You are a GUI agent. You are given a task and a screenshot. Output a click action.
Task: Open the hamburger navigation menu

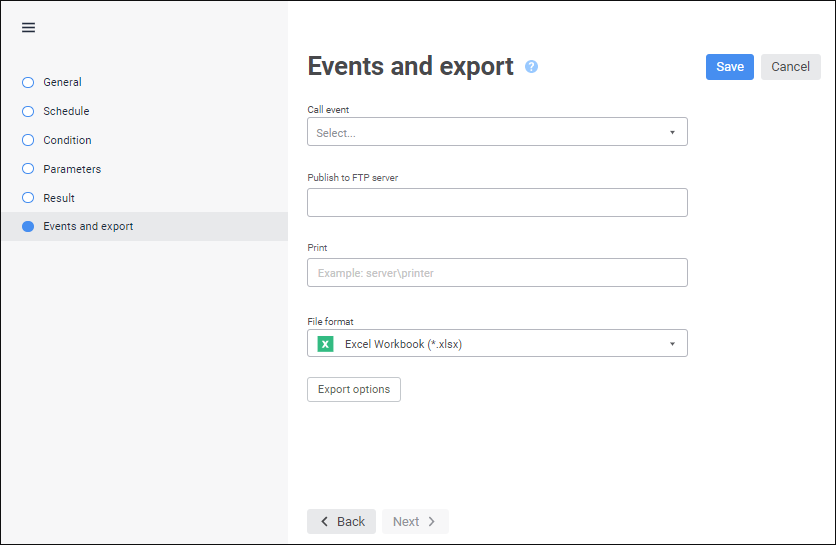28,28
